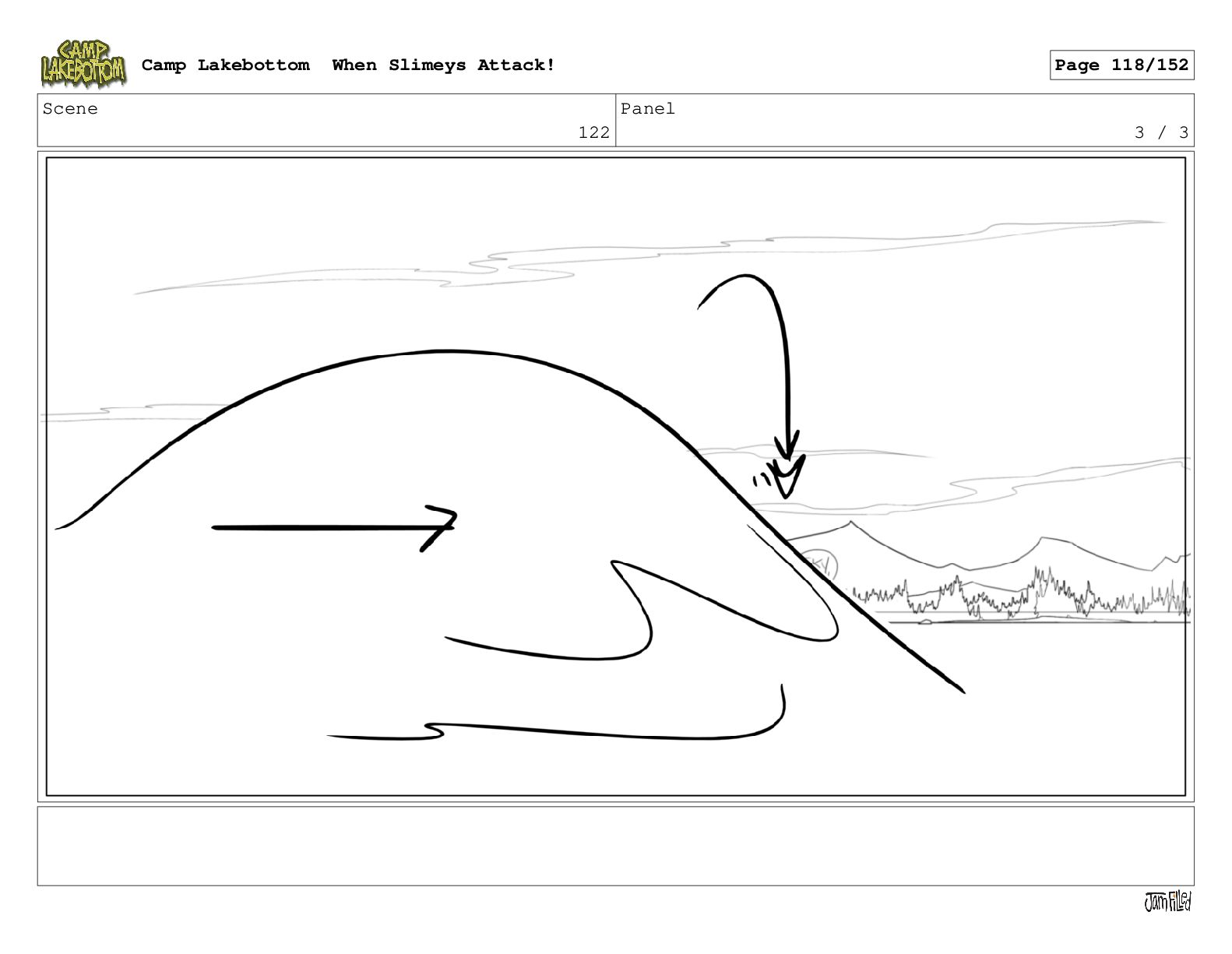Click the 'Jam Filled' signature logo
This screenshot has width=1232, height=954.
(1167, 902)
